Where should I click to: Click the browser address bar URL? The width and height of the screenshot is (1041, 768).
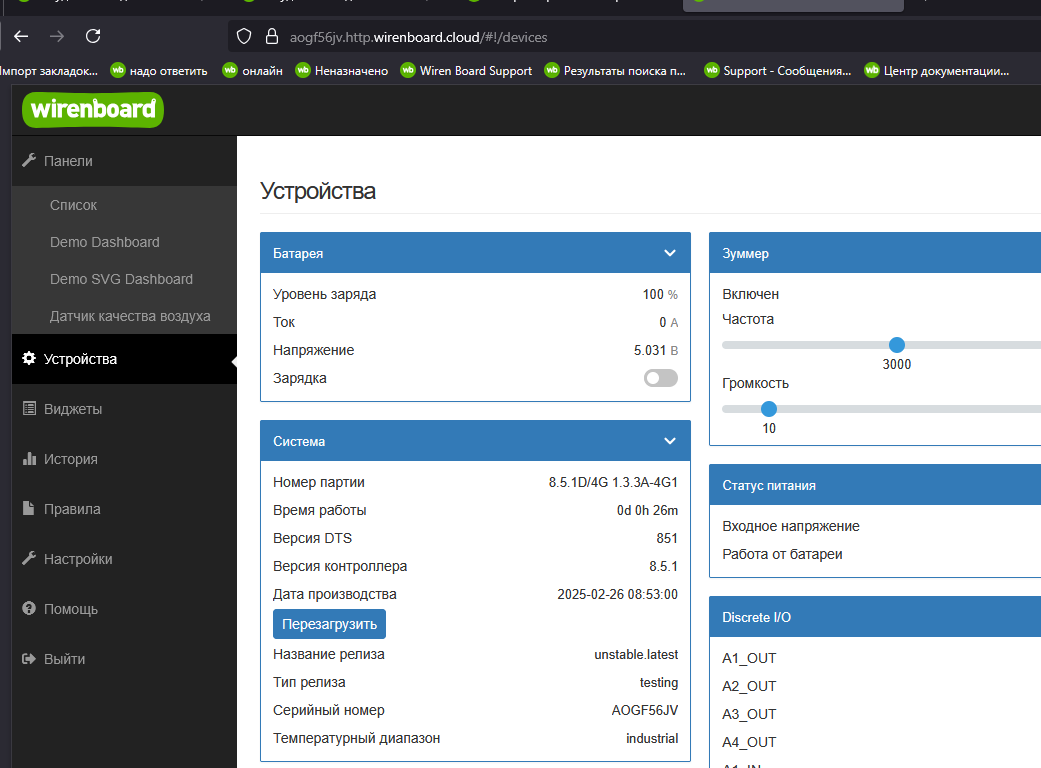pyautogui.click(x=418, y=37)
